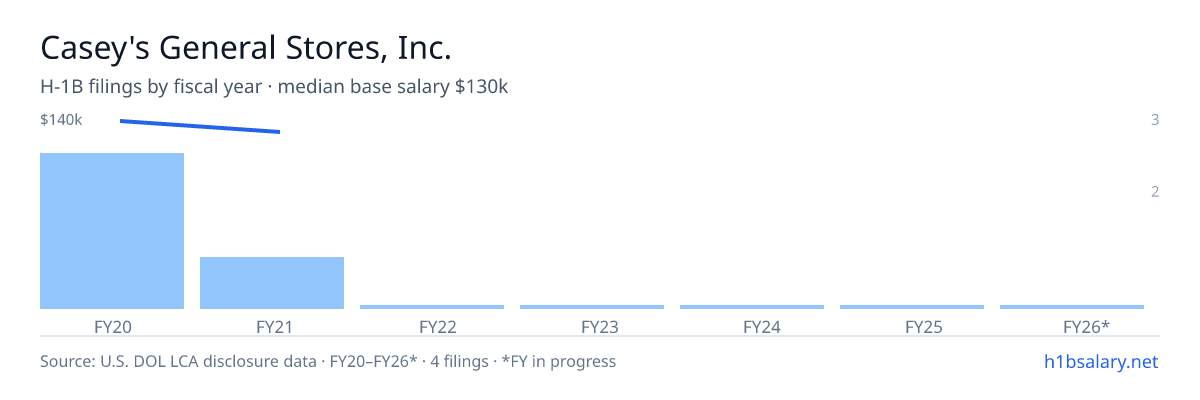Click the FY20 filings bar
This screenshot has width=1200, height=400.
tap(112, 231)
